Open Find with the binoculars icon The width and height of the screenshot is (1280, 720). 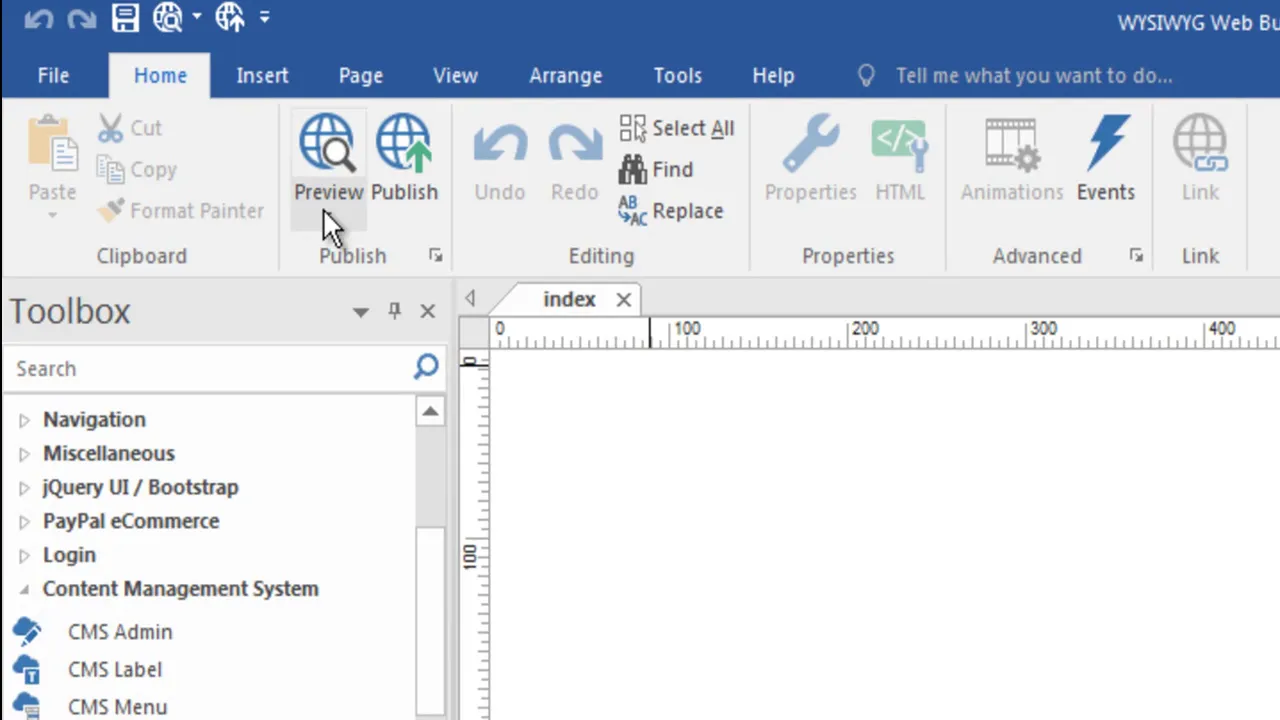656,170
